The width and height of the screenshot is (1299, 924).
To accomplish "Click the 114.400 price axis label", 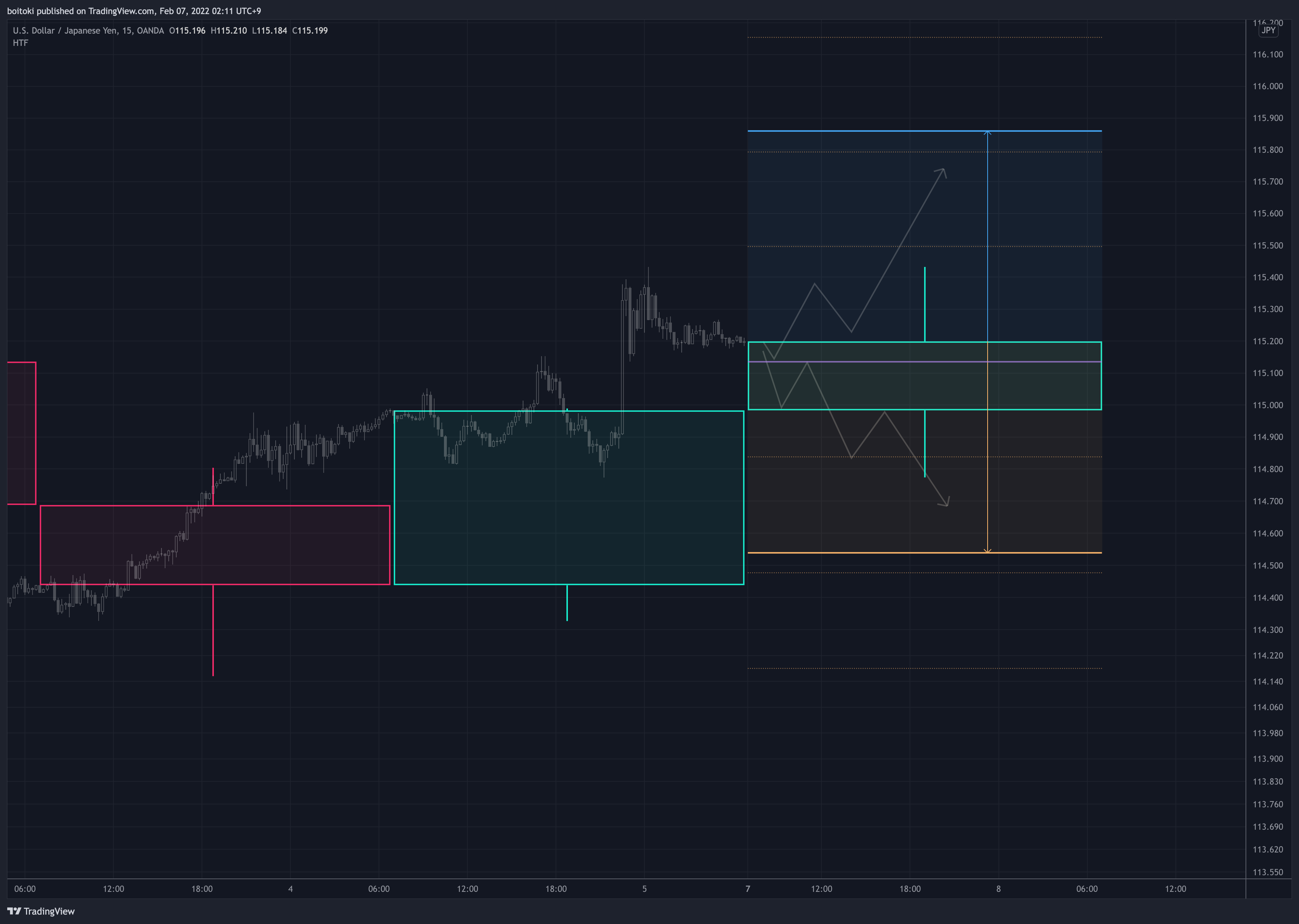I will [x=1268, y=598].
